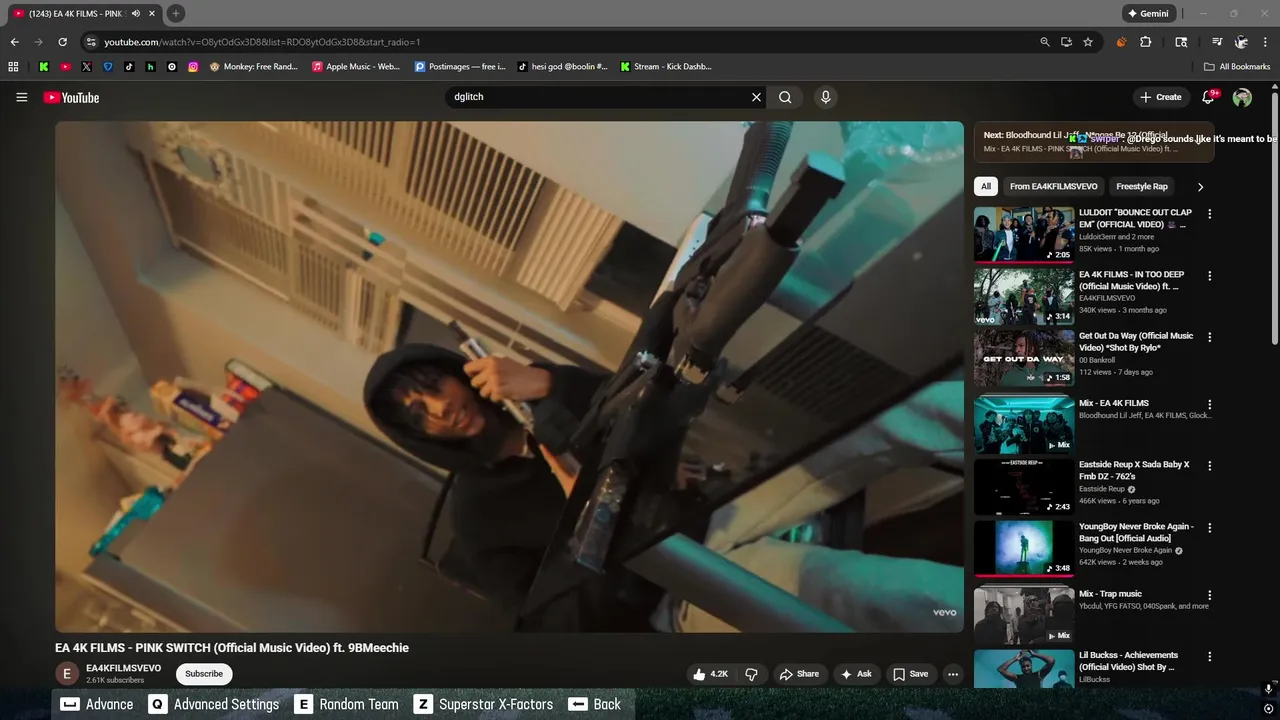Expand the Next up mix panel
The image size is (1280, 720).
[x=1094, y=142]
